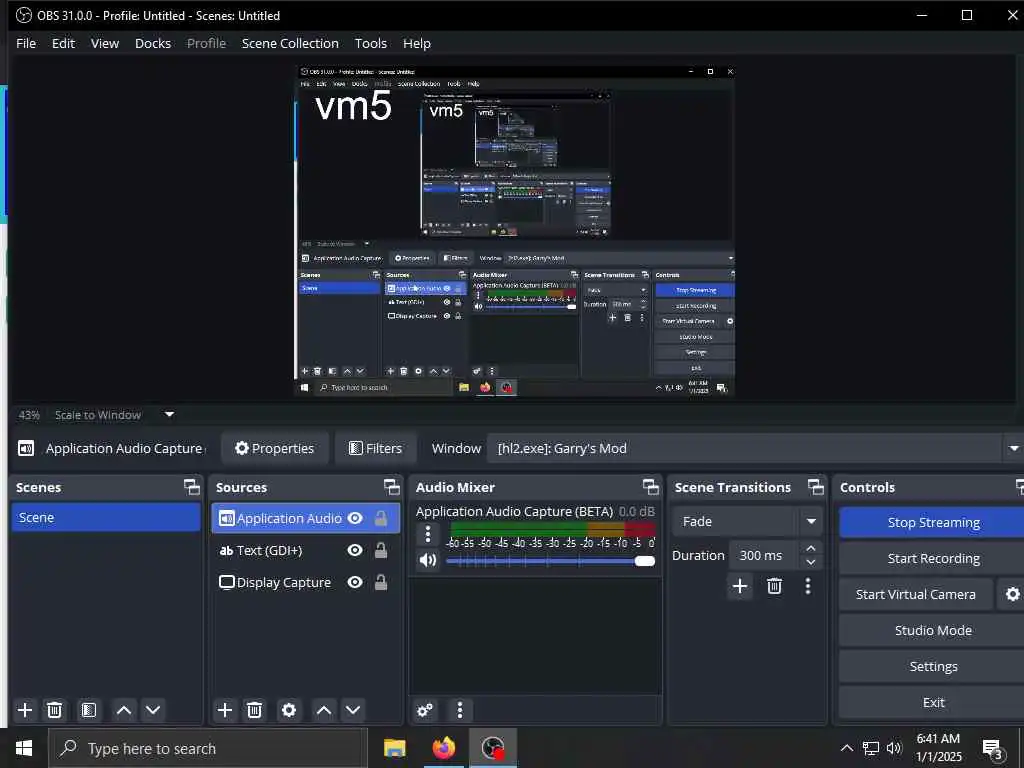Open the Scene Collection menu
The width and height of the screenshot is (1024, 768).
click(290, 43)
